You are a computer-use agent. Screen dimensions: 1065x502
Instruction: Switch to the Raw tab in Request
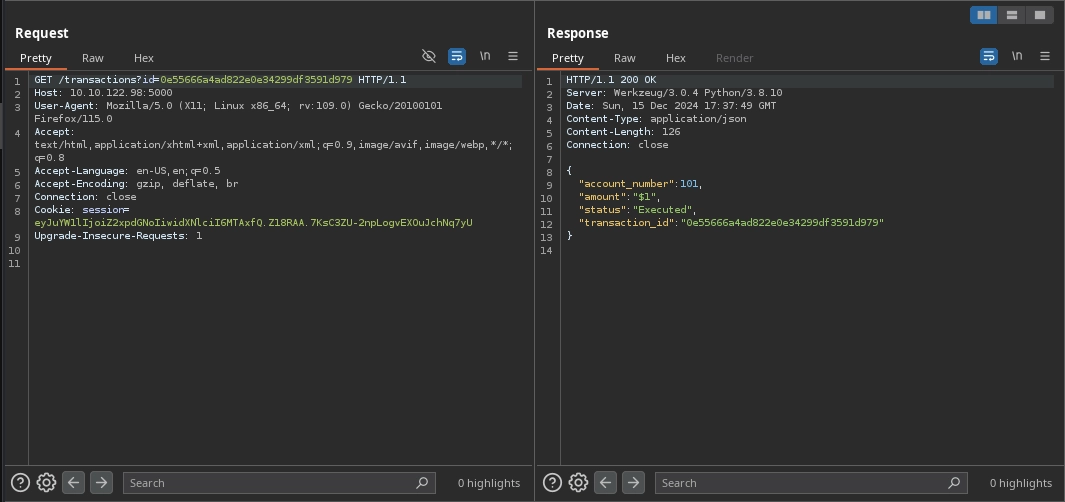(93, 58)
